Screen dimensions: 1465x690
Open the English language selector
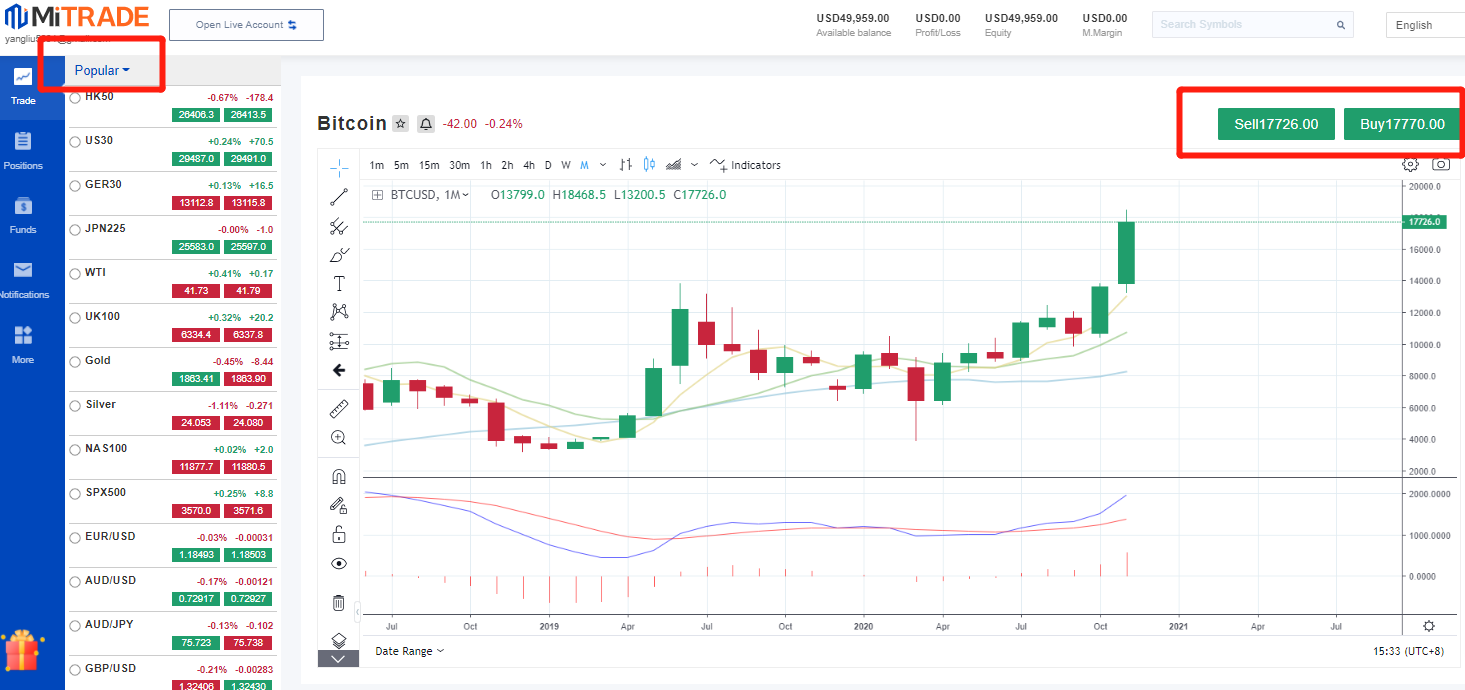click(1422, 25)
